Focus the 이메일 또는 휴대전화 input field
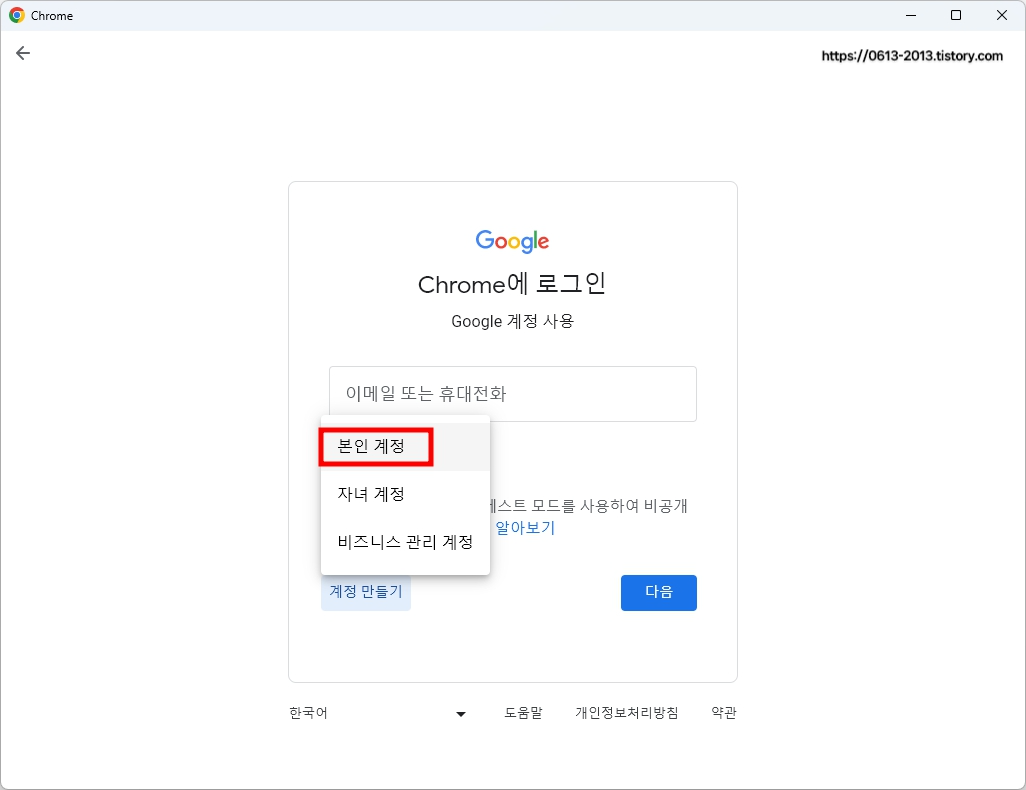Screen dimensions: 1026x790 pos(512,393)
